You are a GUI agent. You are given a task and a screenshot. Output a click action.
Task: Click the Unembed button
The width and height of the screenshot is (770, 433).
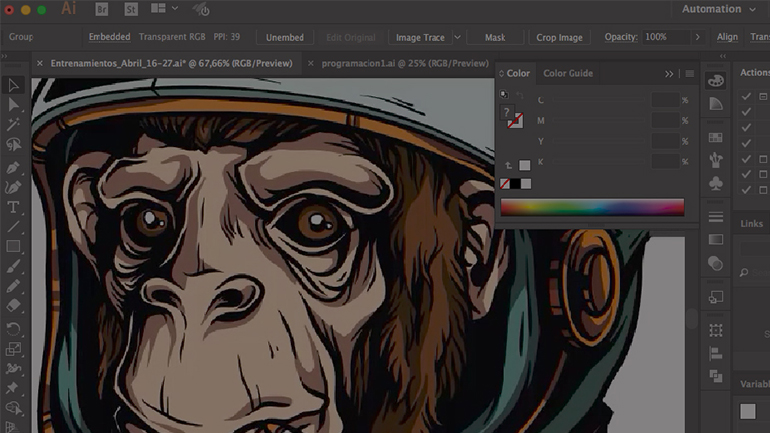click(x=285, y=37)
